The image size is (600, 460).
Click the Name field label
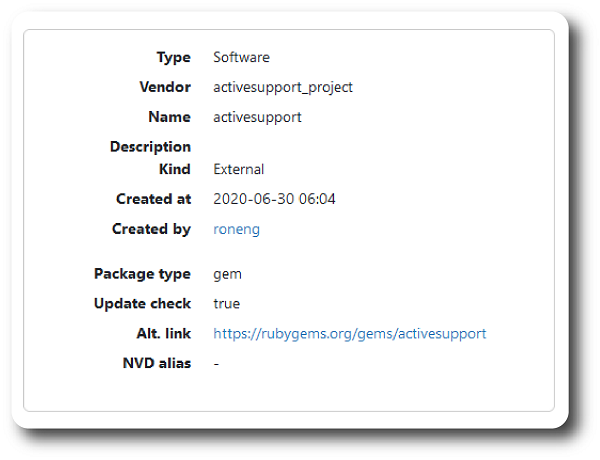pyautogui.click(x=169, y=117)
